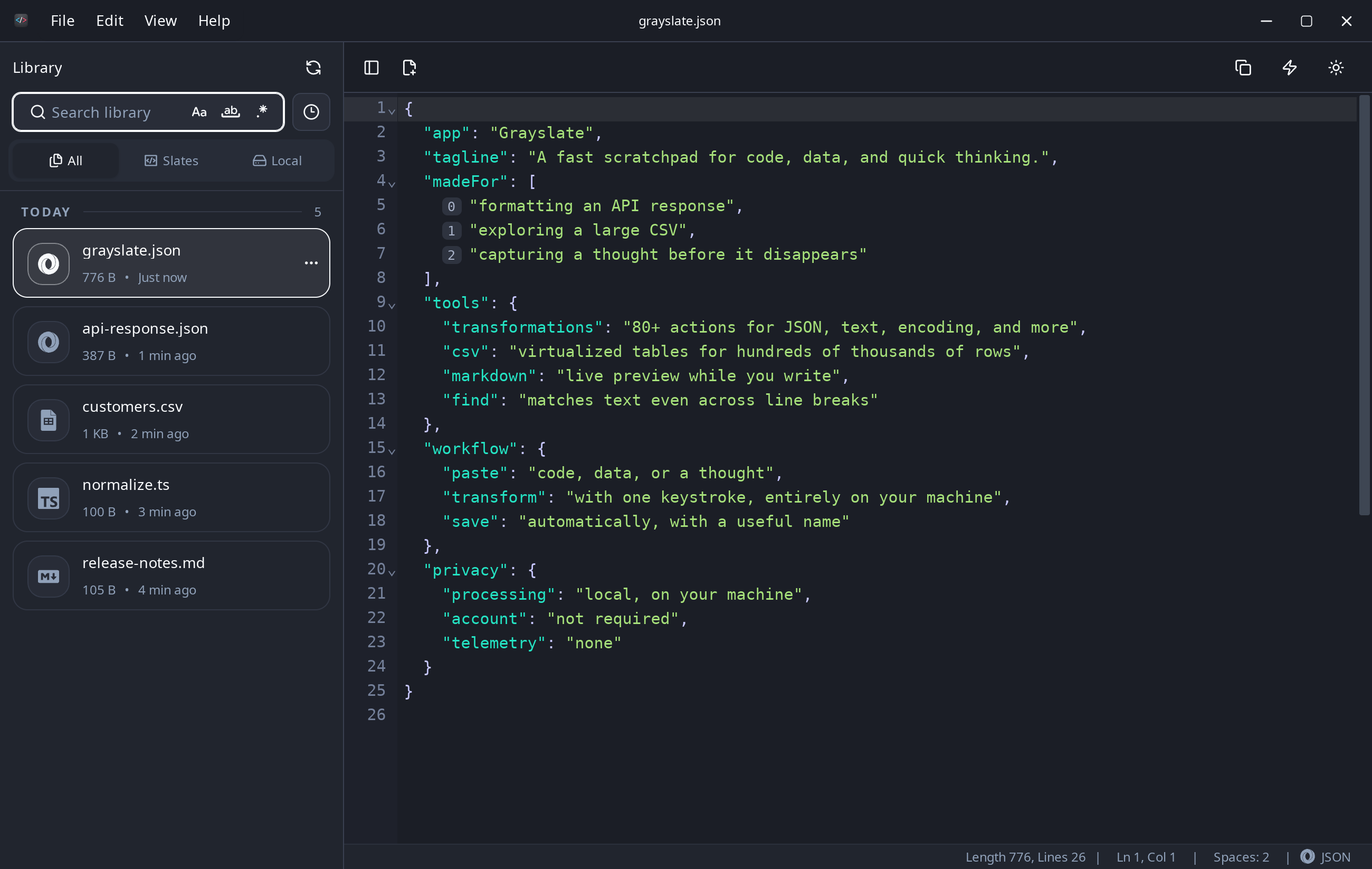The image size is (1372, 869).
Task: Click the Ln 1, Col 1 status entry
Action: 1146,857
